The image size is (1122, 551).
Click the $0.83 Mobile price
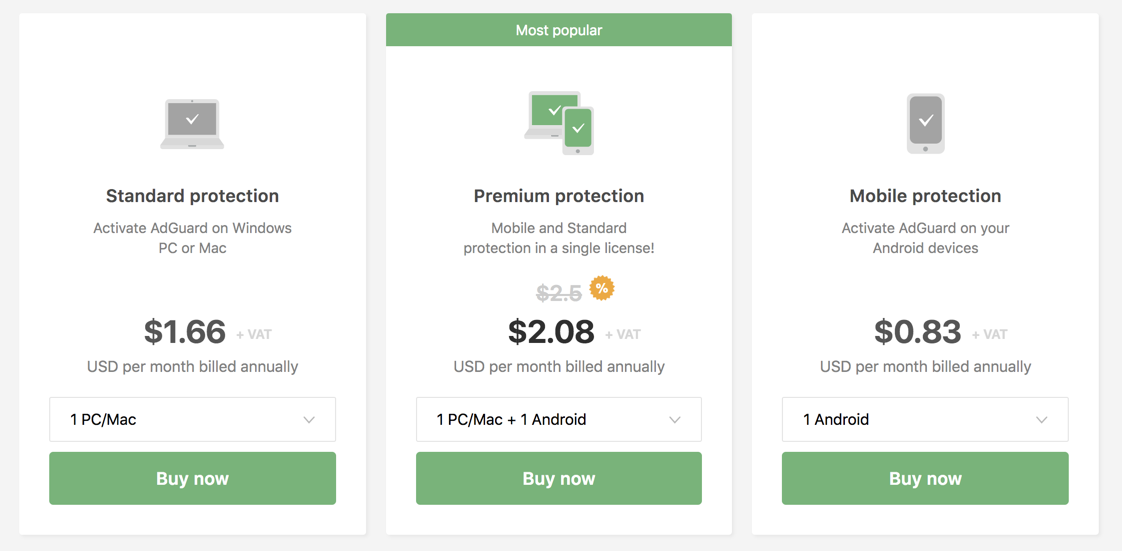pyautogui.click(x=918, y=332)
